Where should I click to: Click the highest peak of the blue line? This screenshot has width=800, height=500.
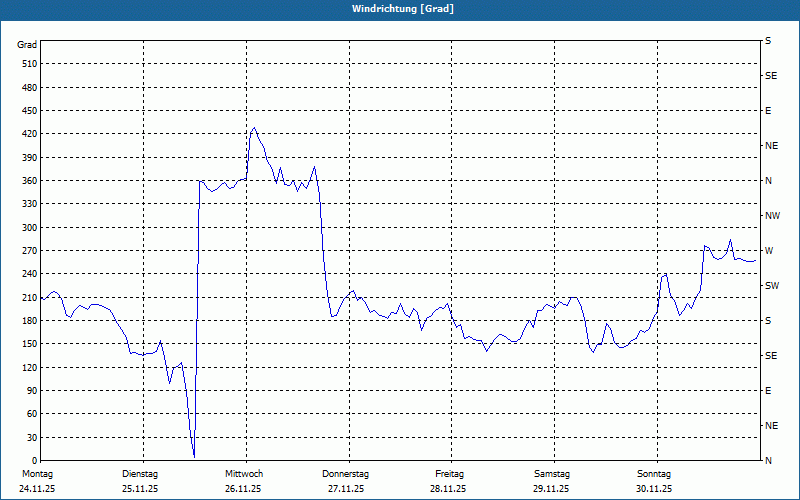[x=254, y=128]
